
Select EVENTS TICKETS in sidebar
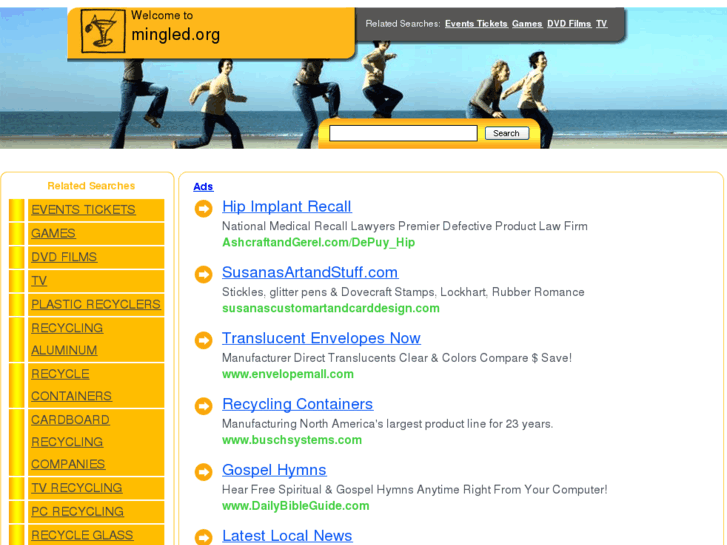point(83,210)
